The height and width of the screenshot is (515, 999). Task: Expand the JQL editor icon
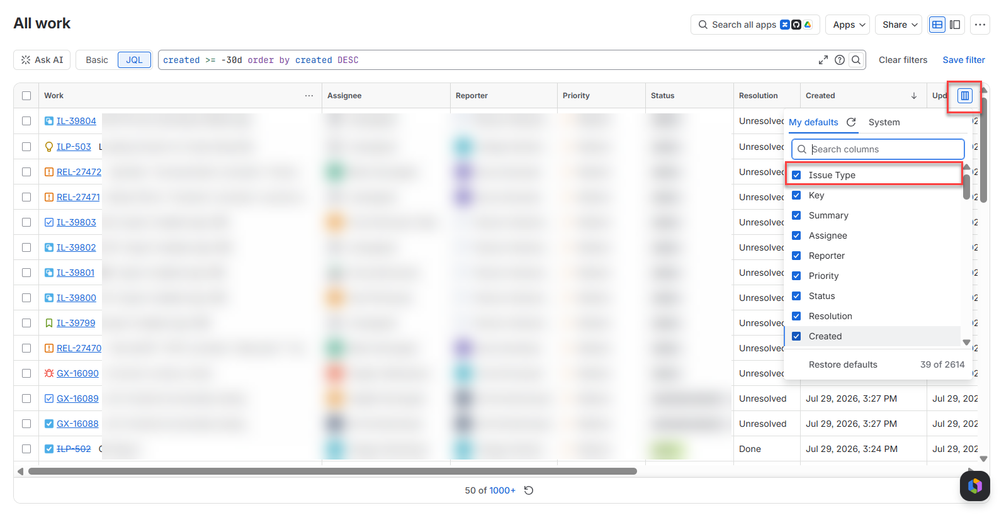pyautogui.click(x=823, y=60)
